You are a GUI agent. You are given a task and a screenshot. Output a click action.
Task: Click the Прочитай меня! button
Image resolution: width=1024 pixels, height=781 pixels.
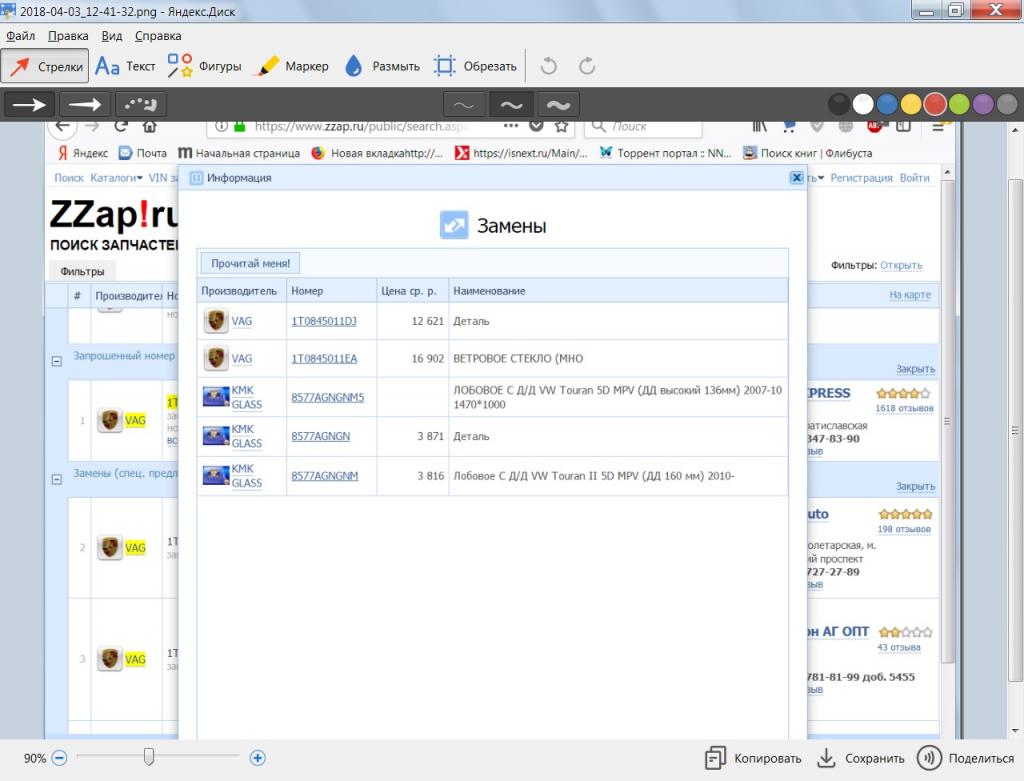250,263
